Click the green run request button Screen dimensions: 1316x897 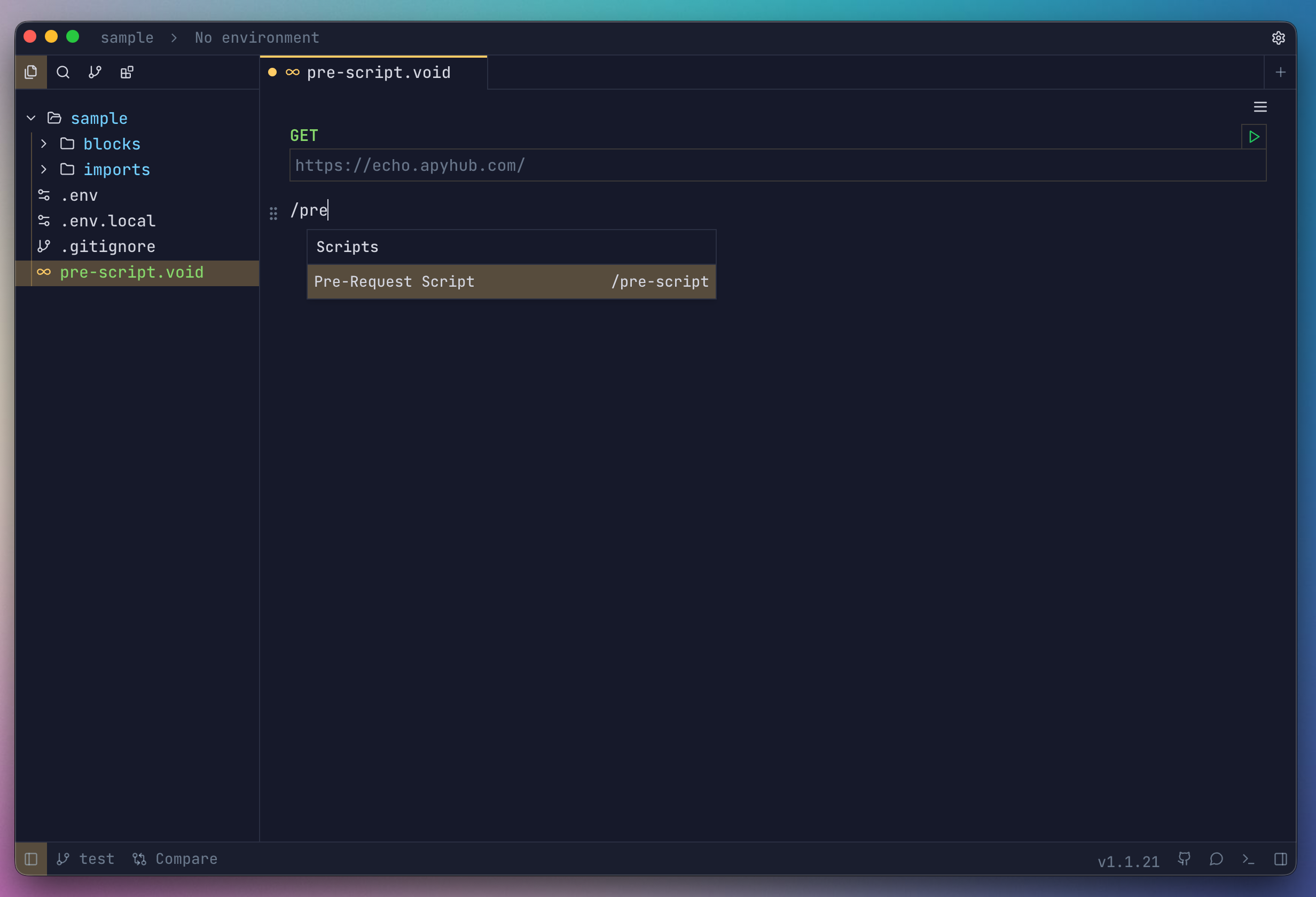(x=1254, y=137)
